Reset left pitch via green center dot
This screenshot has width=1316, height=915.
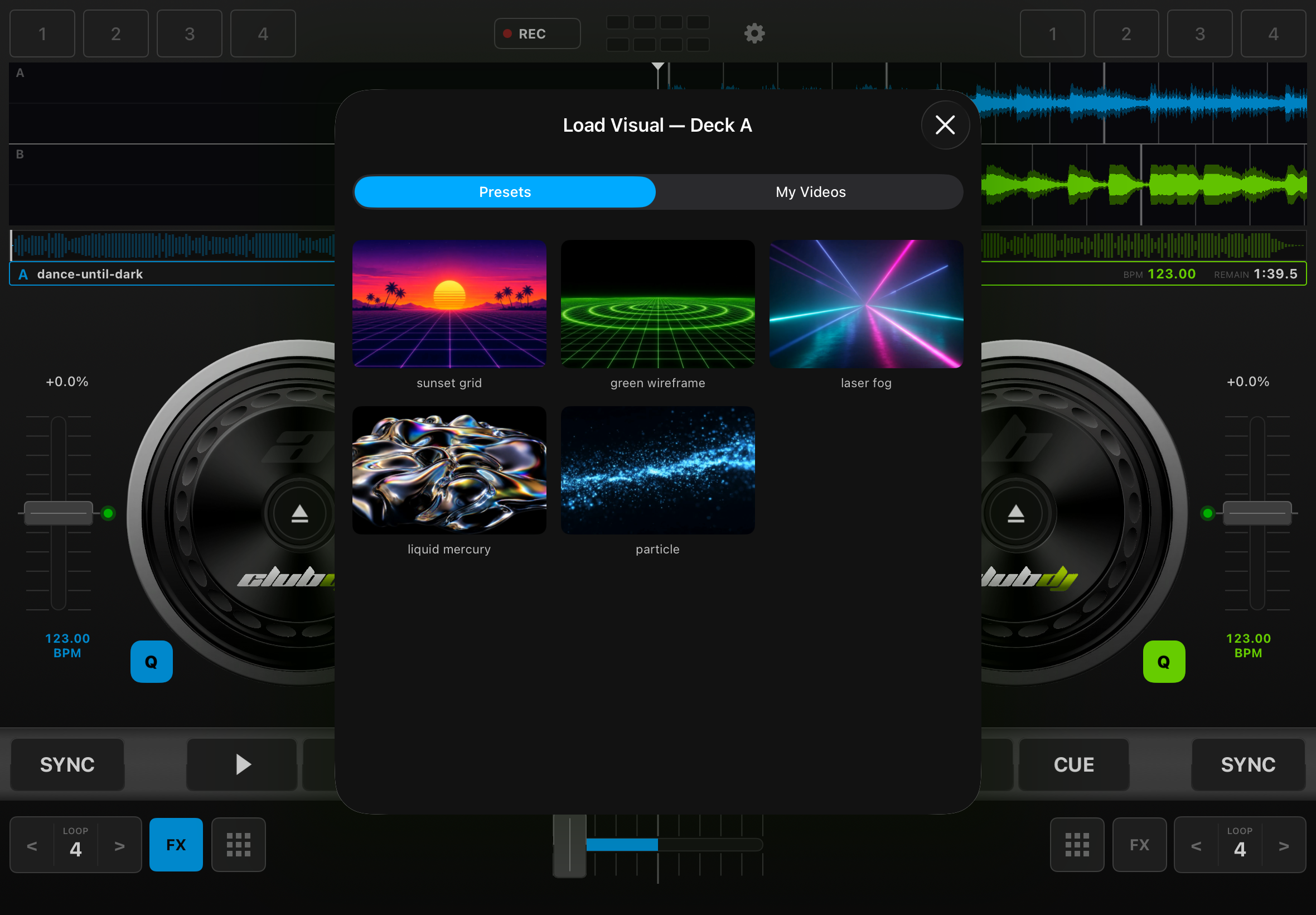coord(108,513)
